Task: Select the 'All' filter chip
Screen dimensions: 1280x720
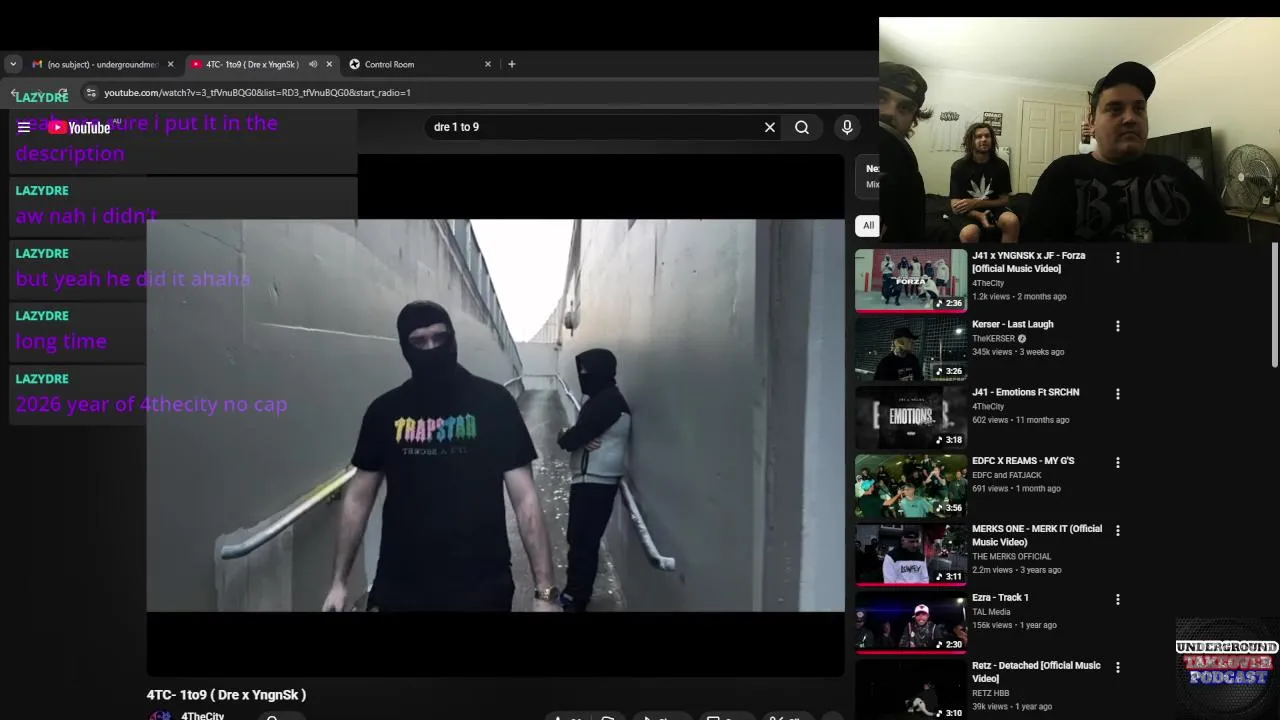Action: coord(868,225)
